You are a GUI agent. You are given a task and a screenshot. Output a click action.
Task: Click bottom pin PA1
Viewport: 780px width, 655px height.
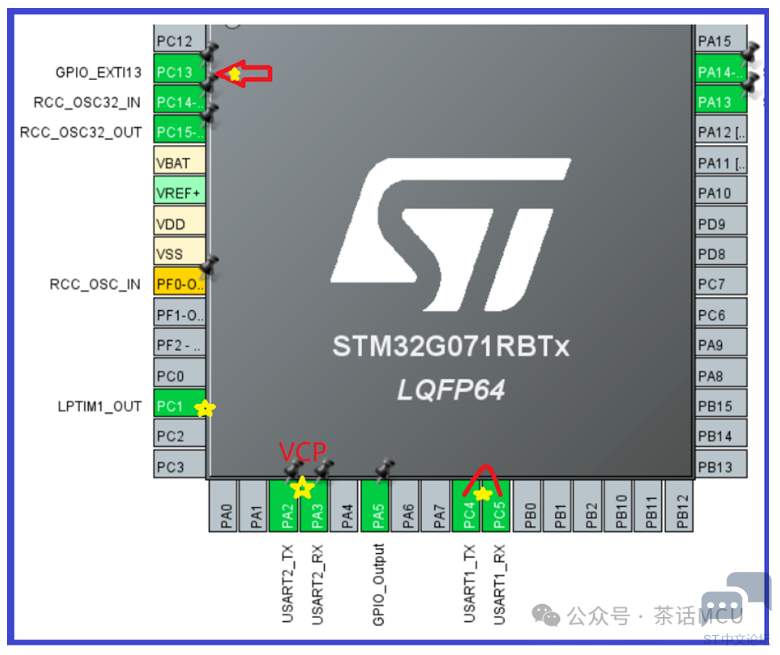(x=254, y=506)
